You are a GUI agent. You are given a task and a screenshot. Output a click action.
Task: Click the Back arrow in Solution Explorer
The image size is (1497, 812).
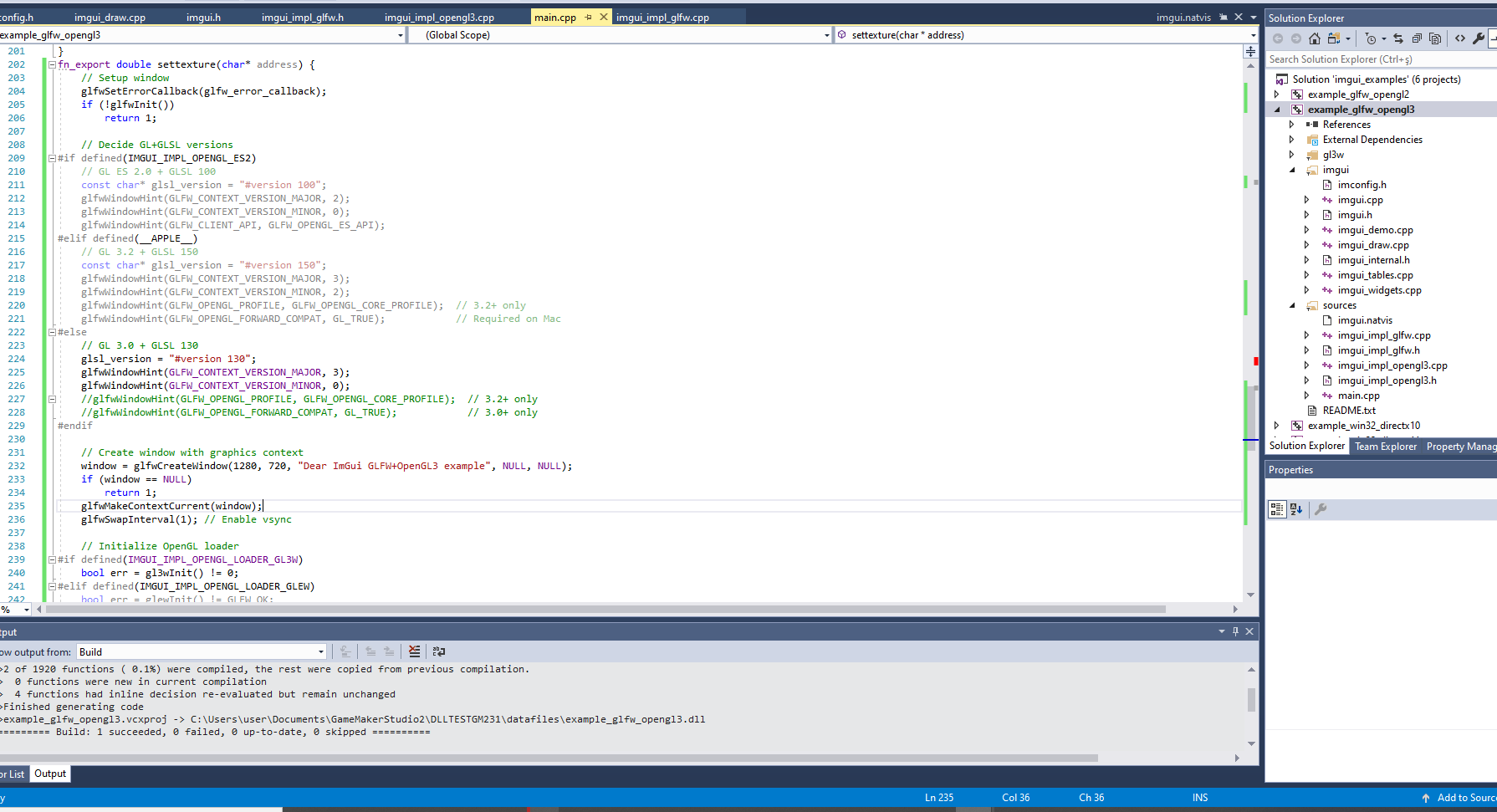pos(1278,38)
